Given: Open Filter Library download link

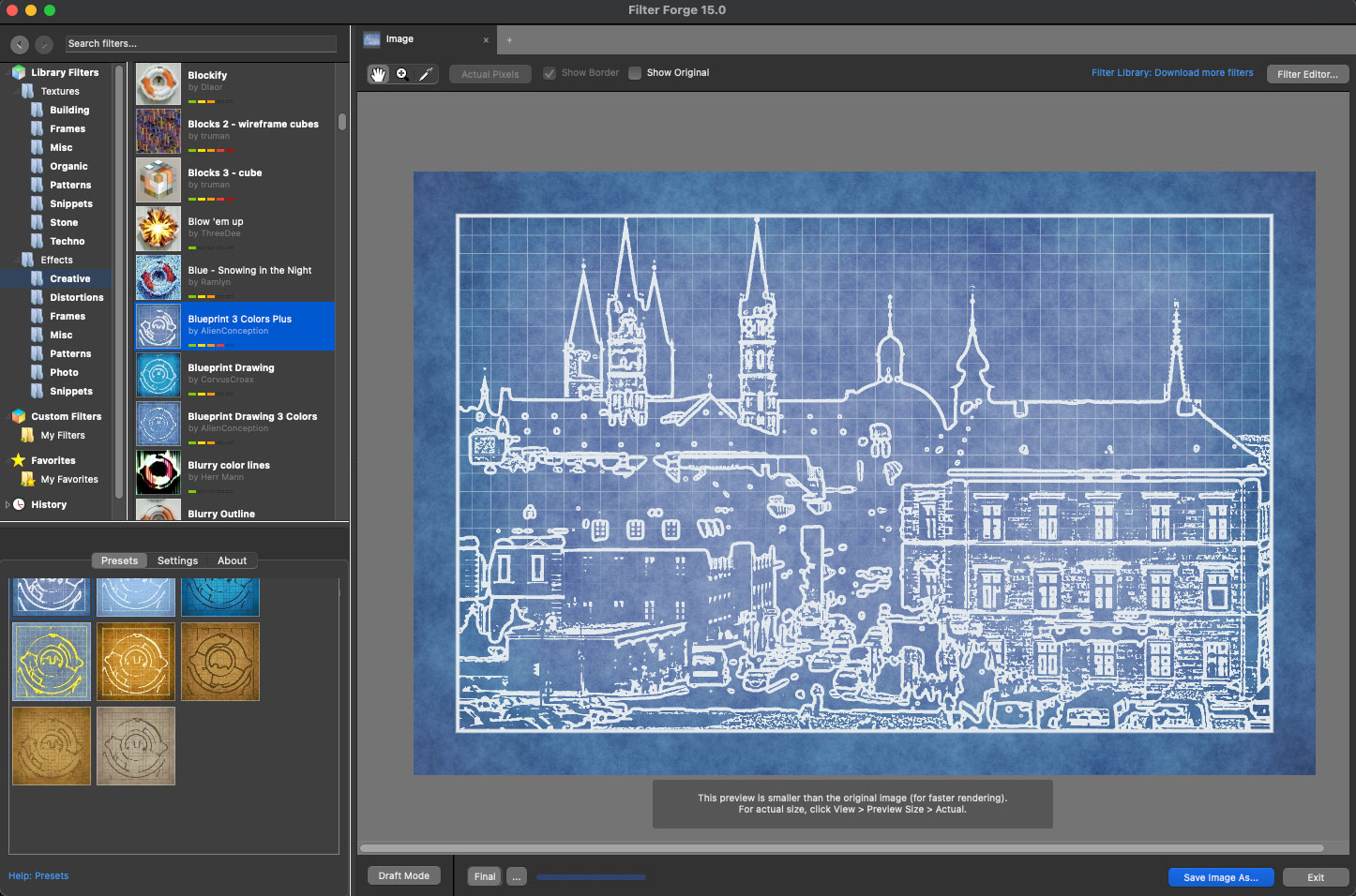Looking at the screenshot, I should 1171,73.
